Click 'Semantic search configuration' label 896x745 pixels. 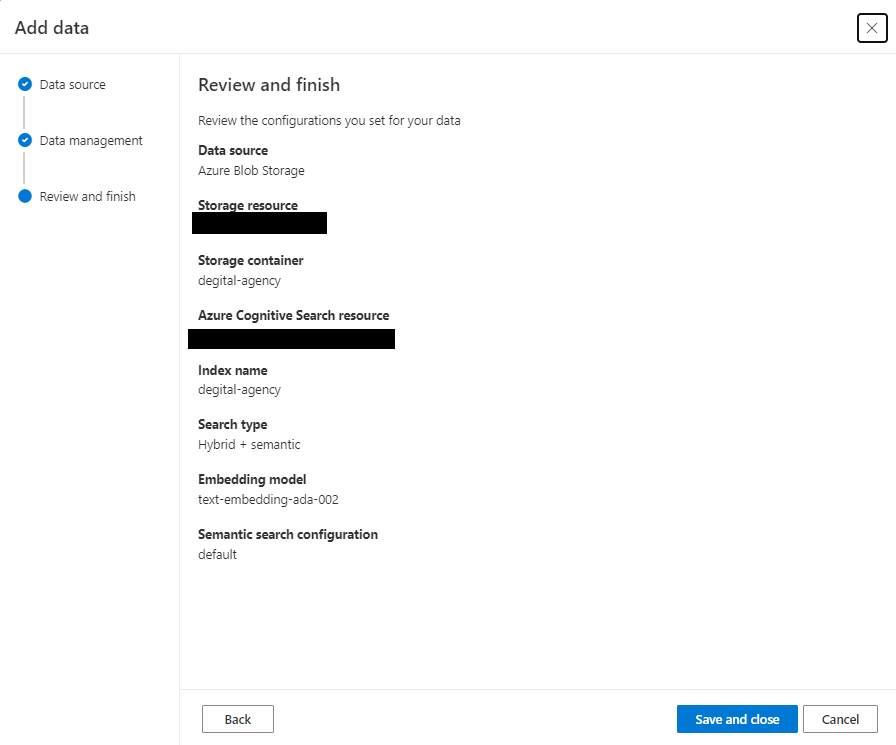coord(287,534)
